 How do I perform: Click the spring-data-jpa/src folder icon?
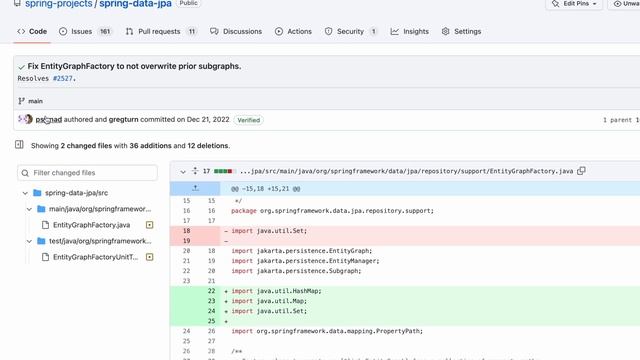(x=37, y=193)
